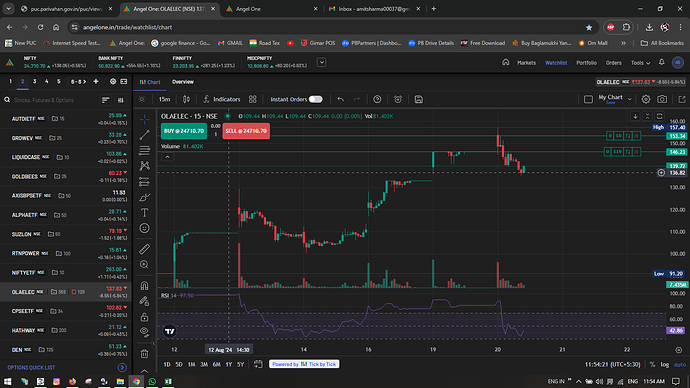The width and height of the screenshot is (690, 388).
Task: Open the Tools dropdown menu
Action: point(640,63)
